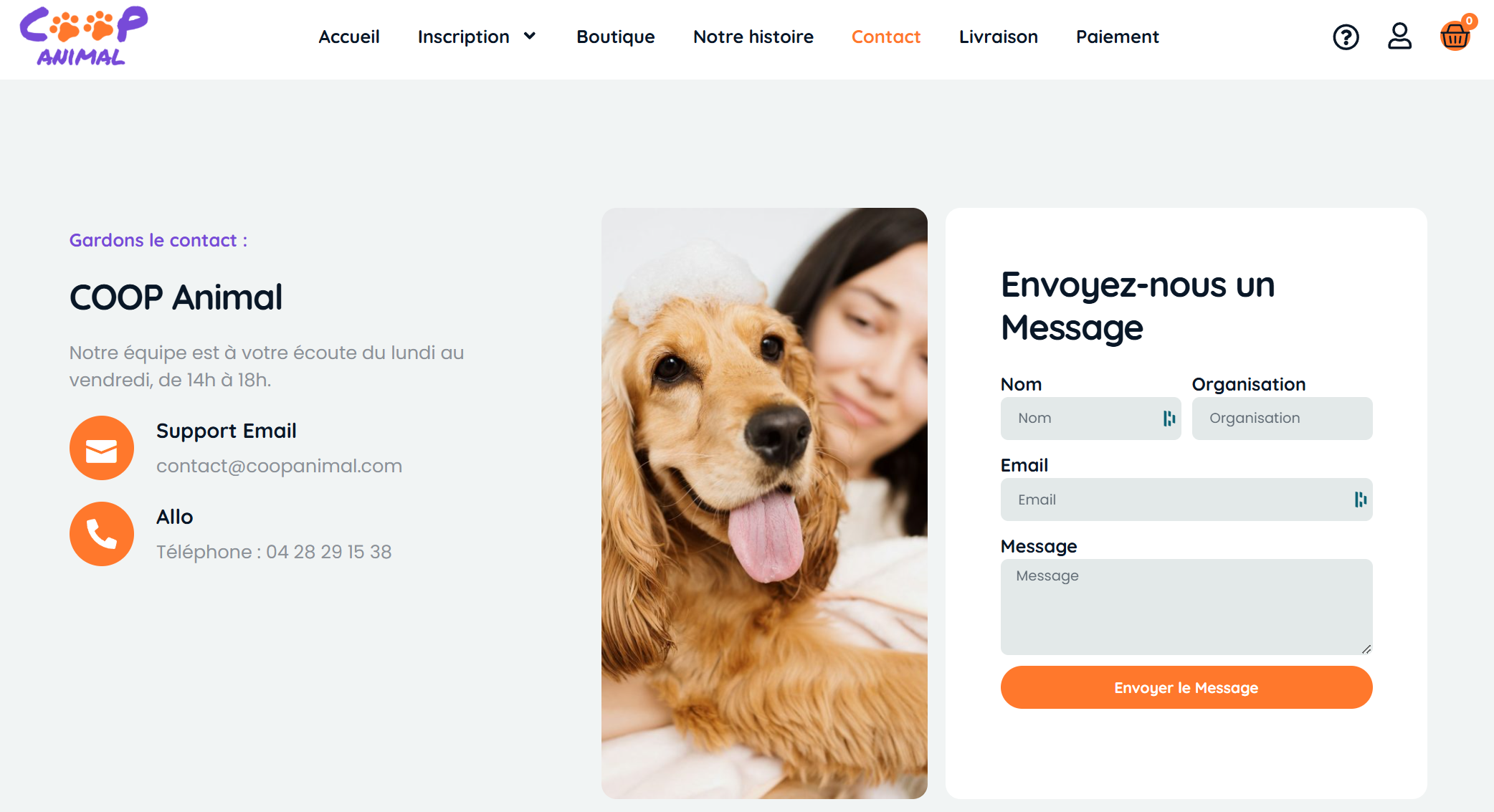Click the autofill icon in the Email field
This screenshot has height=812, width=1494.
(x=1361, y=500)
